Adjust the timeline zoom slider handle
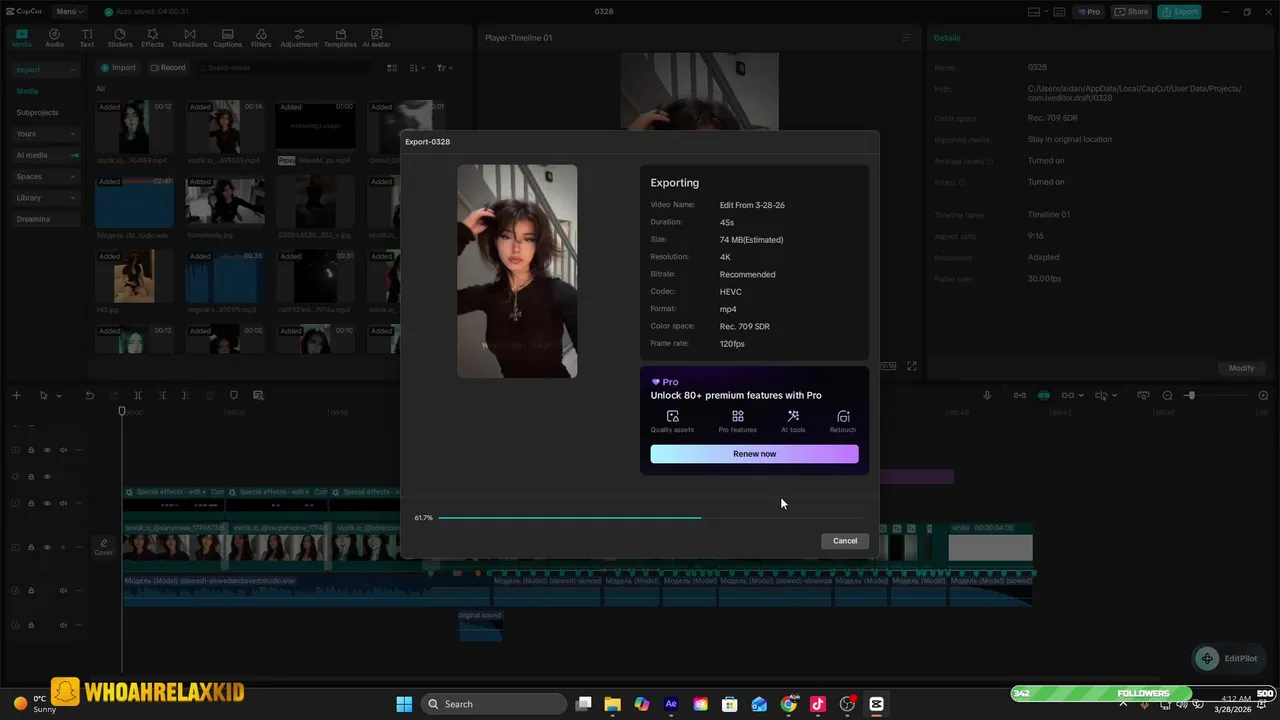Viewport: 1280px width, 720px height. 1190,396
